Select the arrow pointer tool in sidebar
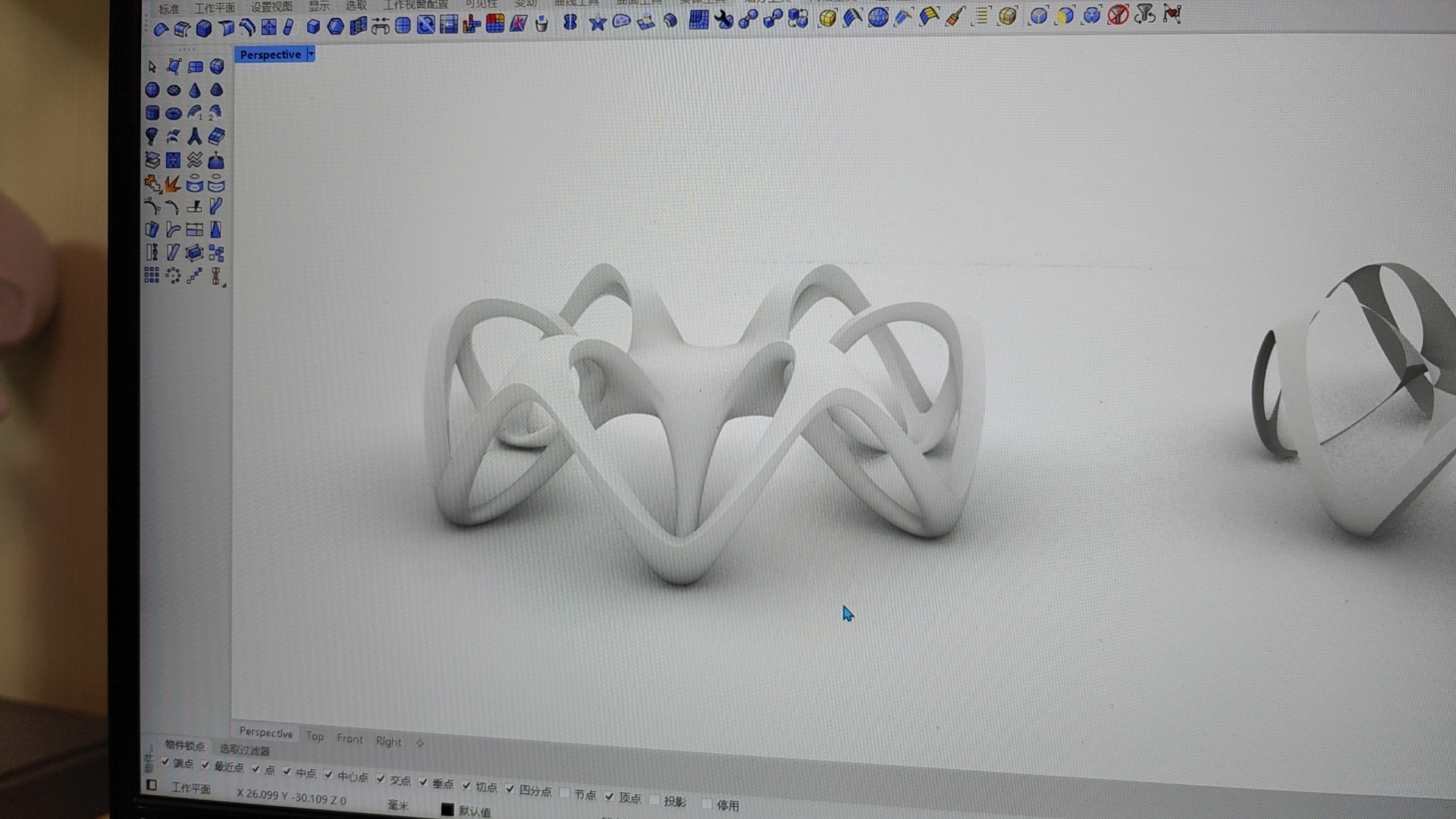Viewport: 1456px width, 819px height. coord(152,67)
